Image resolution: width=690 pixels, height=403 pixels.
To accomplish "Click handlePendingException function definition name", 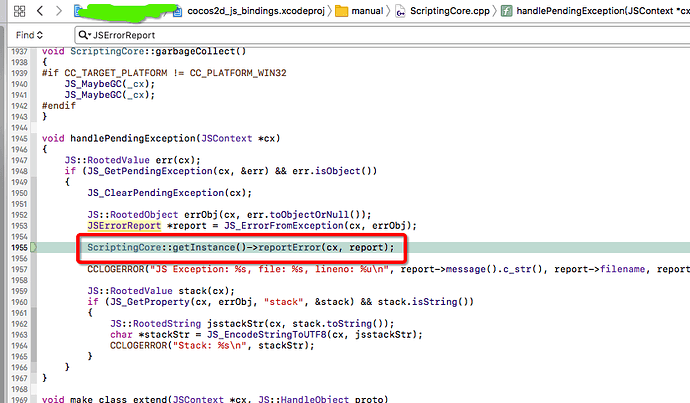I will (132, 139).
